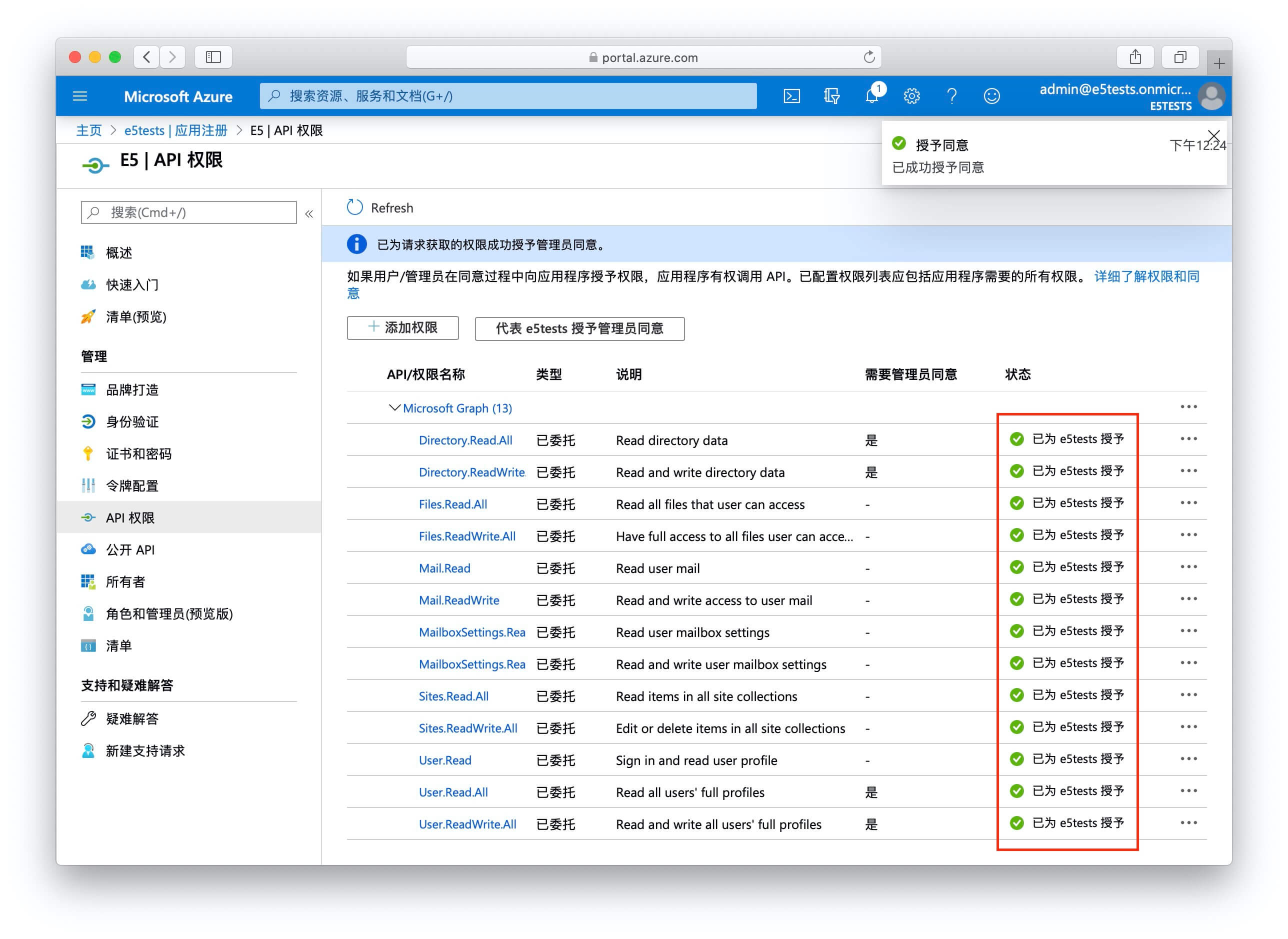The height and width of the screenshot is (939, 1288).
Task: Open the Azure portal hamburger menu
Action: [x=80, y=96]
